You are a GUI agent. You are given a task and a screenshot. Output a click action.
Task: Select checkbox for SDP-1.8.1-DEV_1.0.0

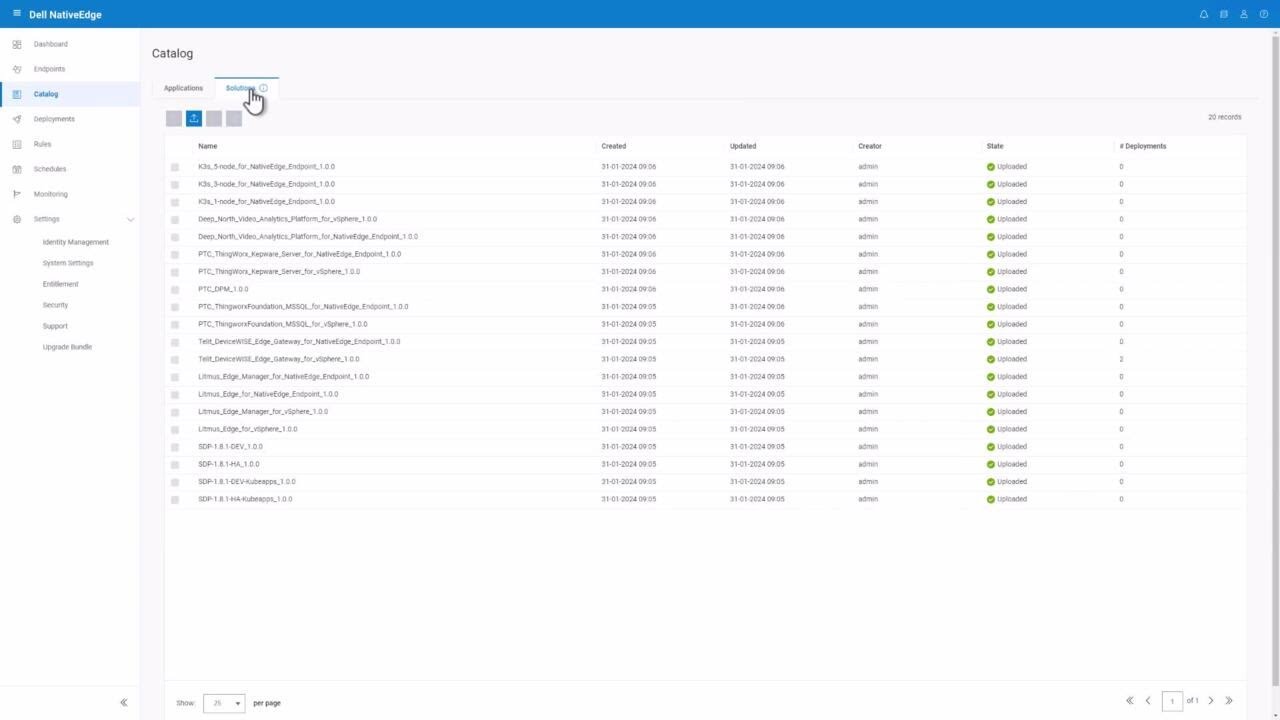point(175,447)
